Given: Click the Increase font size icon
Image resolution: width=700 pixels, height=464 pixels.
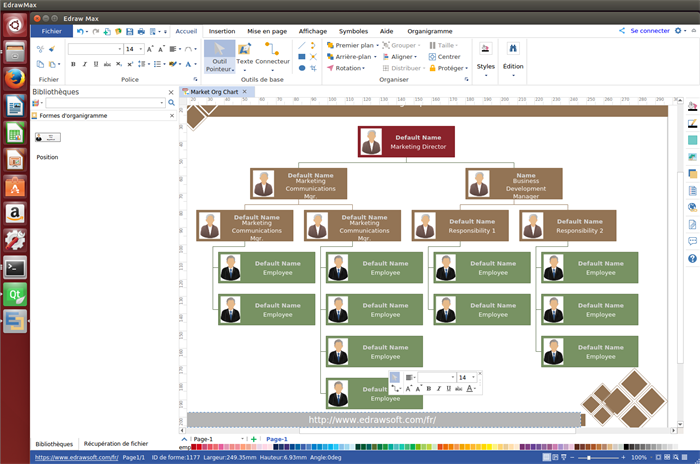Looking at the screenshot, I should pyautogui.click(x=150, y=49).
